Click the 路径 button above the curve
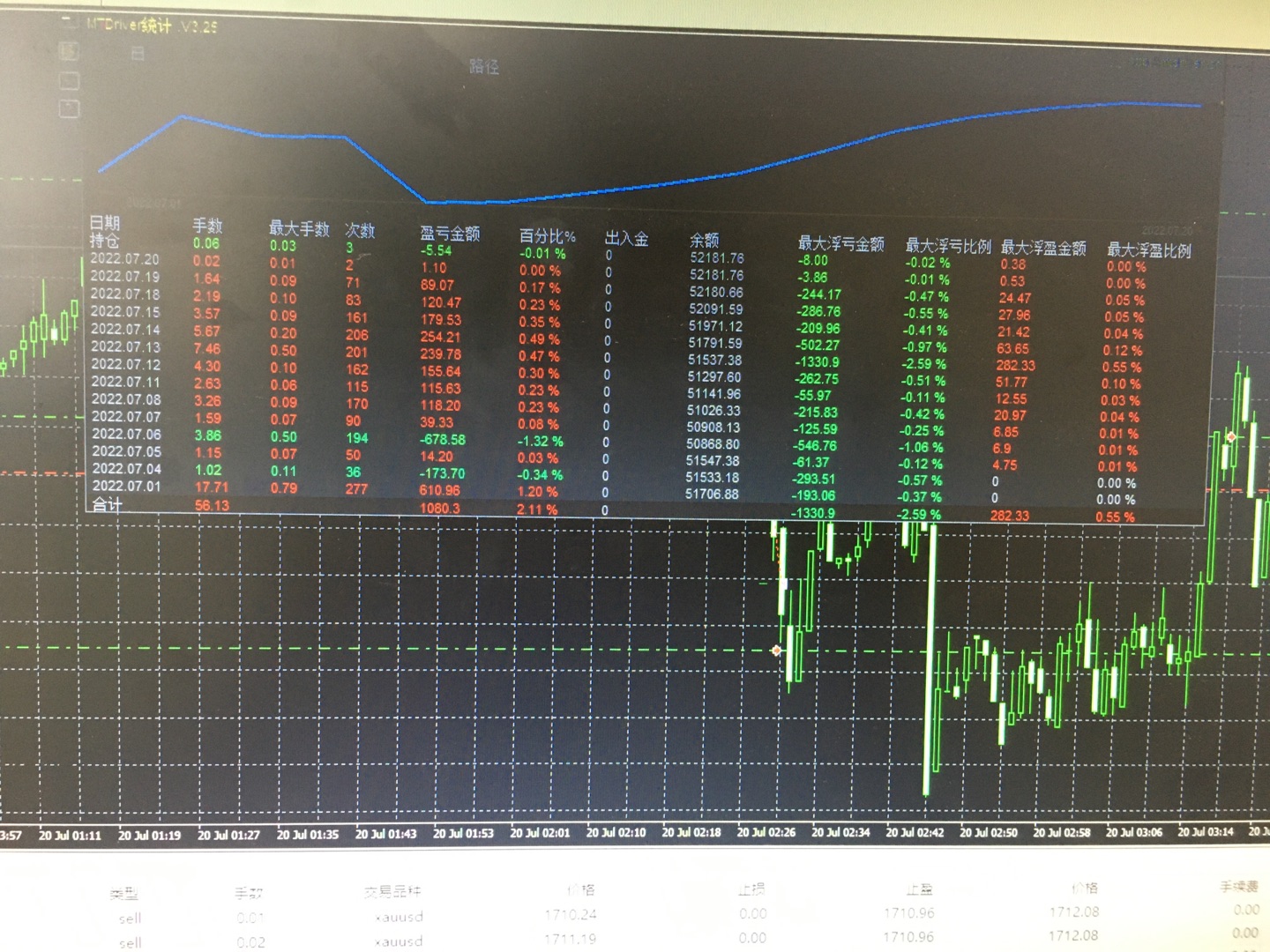The image size is (1270, 952). (x=484, y=66)
